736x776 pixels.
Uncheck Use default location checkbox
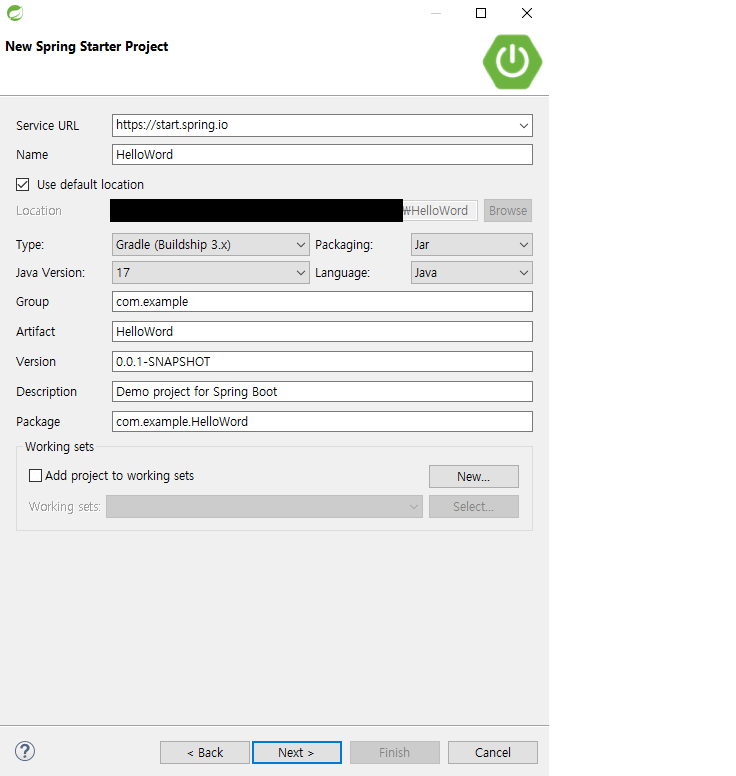(22, 185)
